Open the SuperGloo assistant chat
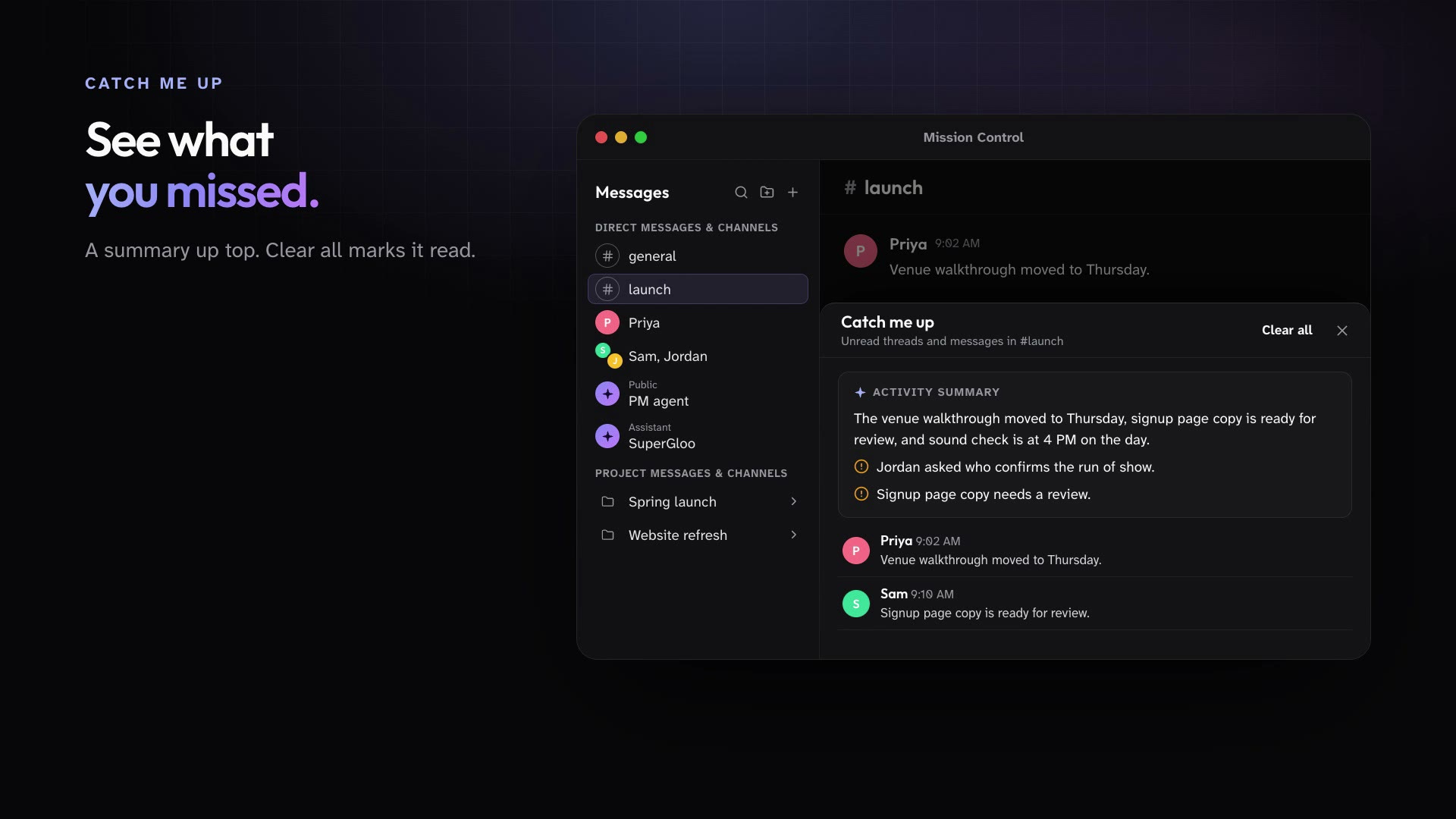This screenshot has height=819, width=1456. pos(698,436)
